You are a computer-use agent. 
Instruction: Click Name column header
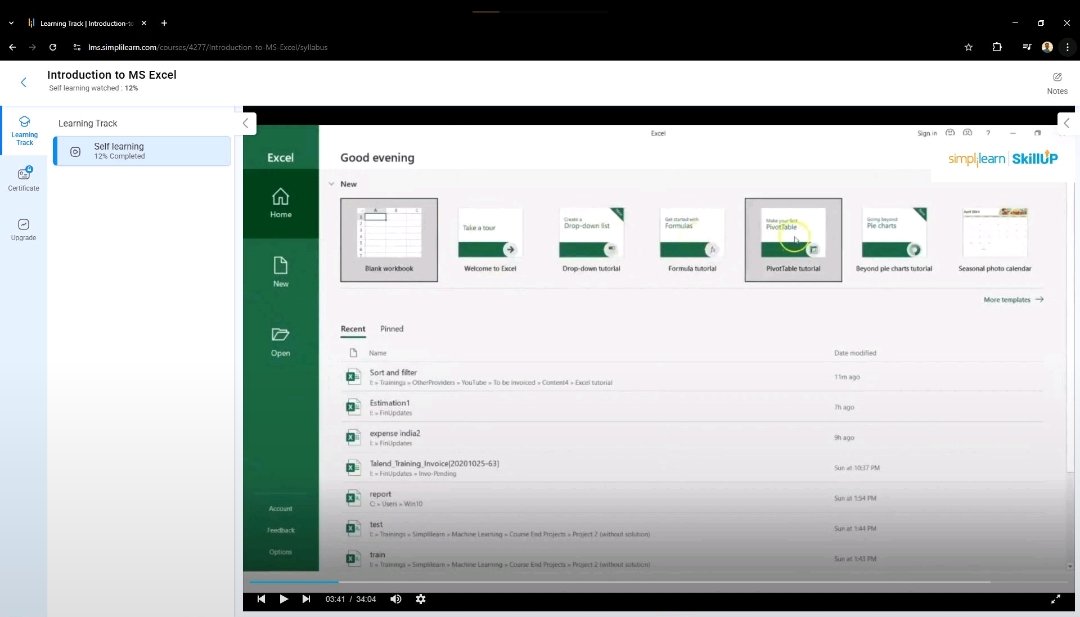377,353
